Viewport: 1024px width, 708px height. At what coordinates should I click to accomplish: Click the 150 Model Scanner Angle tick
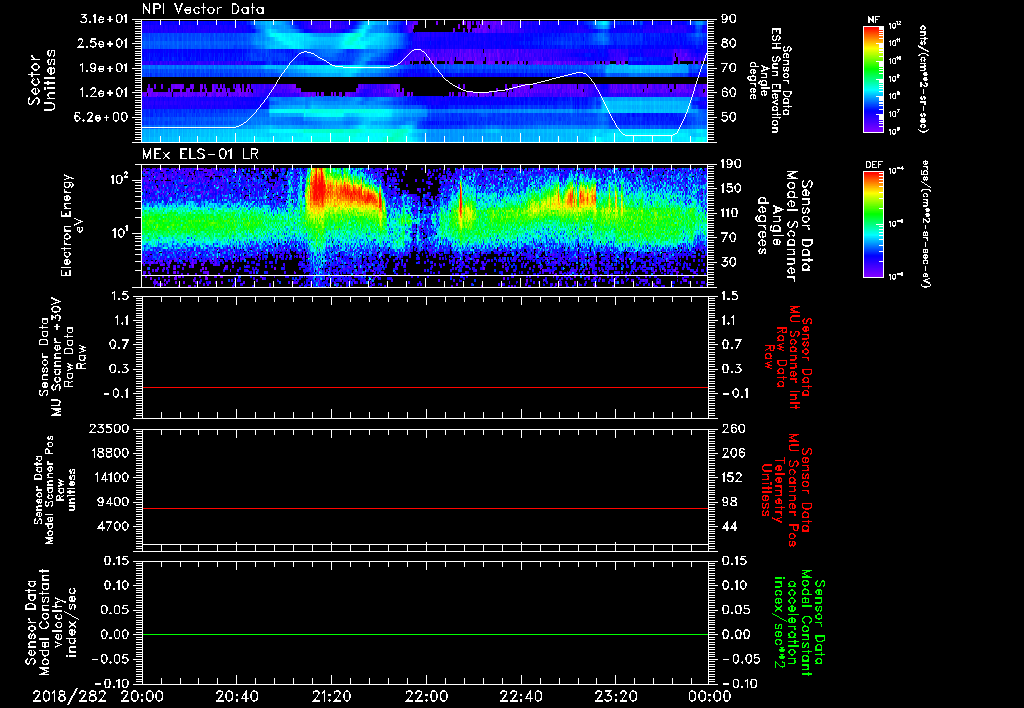[733, 188]
